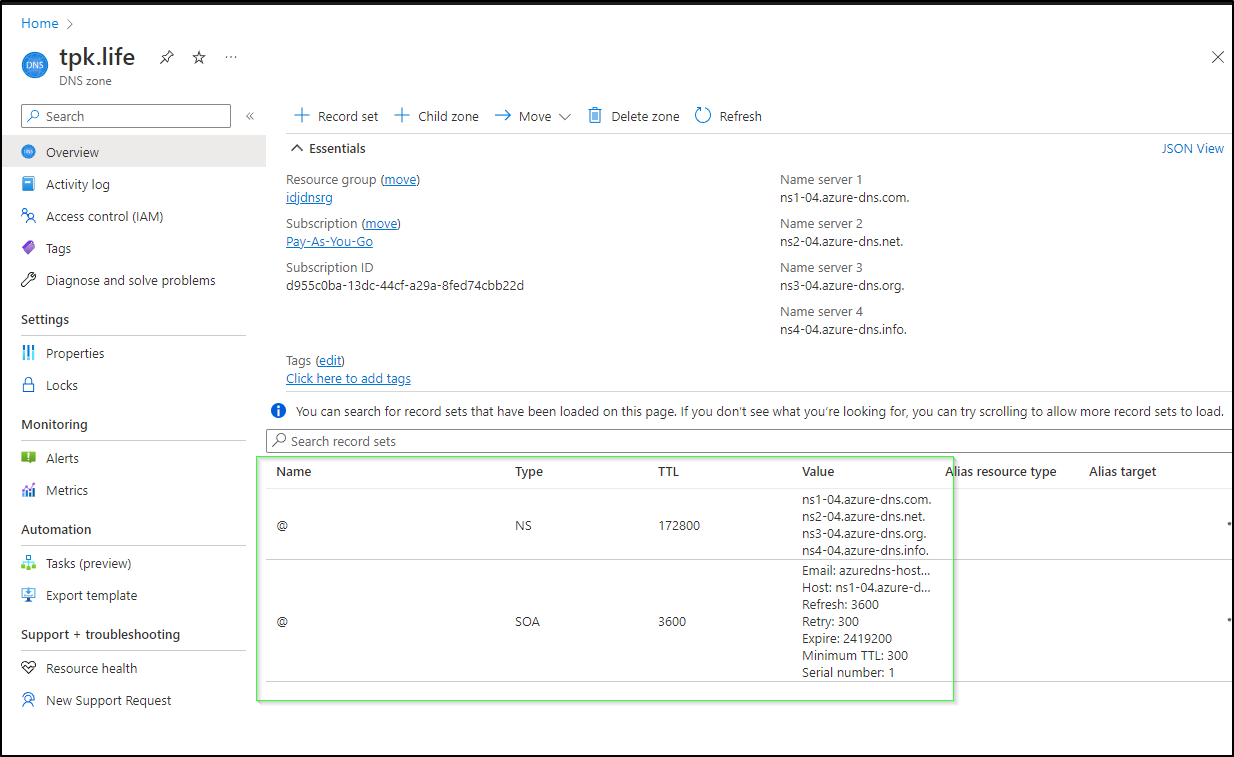This screenshot has width=1234, height=757.
Task: Mark tpk.life as favorite with star
Action: [199, 58]
